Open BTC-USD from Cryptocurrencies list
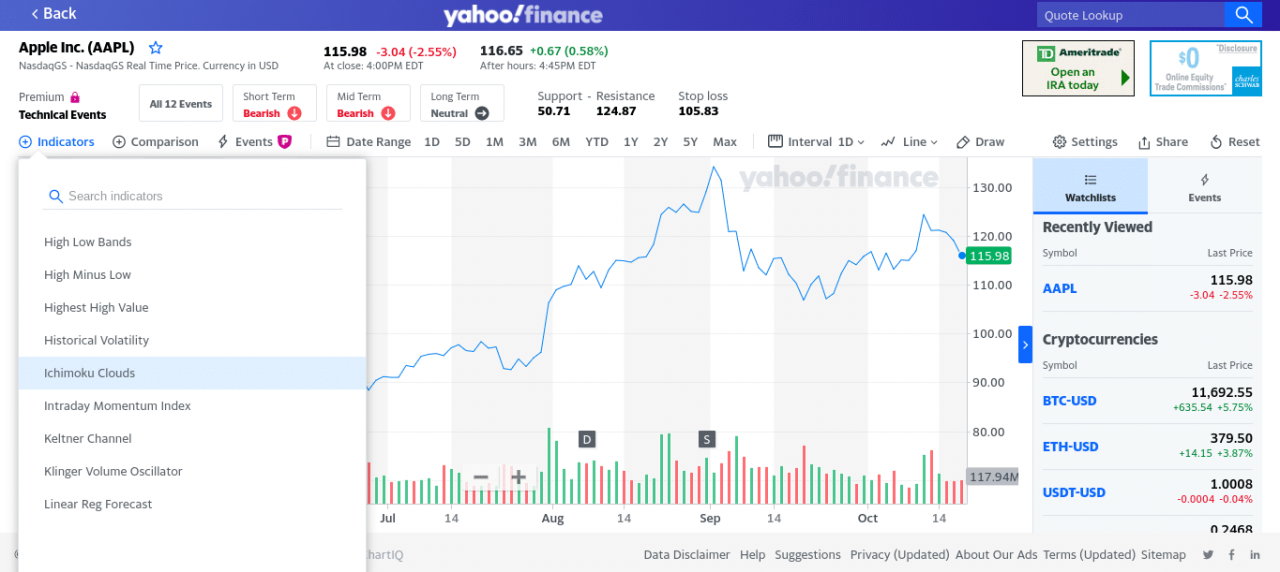Image resolution: width=1280 pixels, height=572 pixels. click(1069, 401)
